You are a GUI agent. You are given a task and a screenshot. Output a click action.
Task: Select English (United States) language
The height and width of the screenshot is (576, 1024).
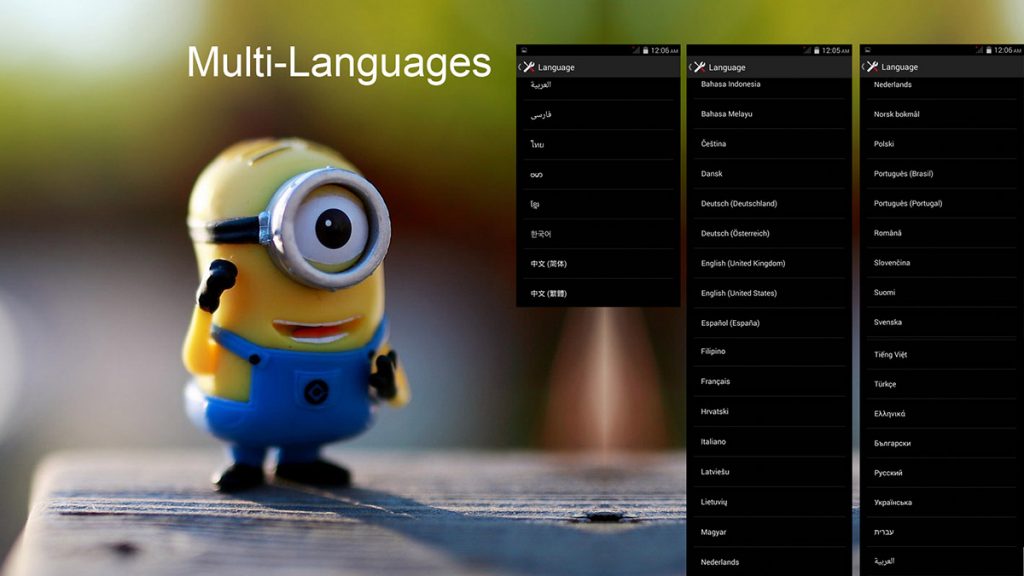pyautogui.click(x=739, y=293)
